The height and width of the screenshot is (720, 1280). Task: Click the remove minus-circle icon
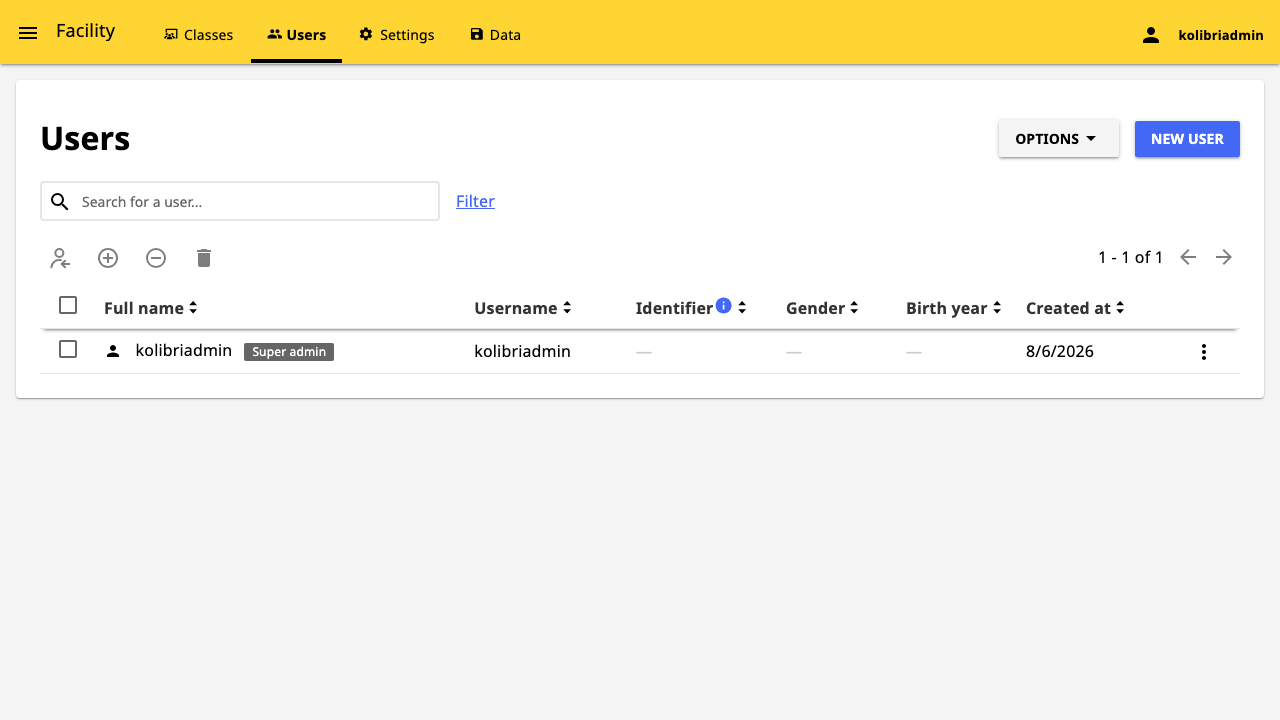point(156,258)
